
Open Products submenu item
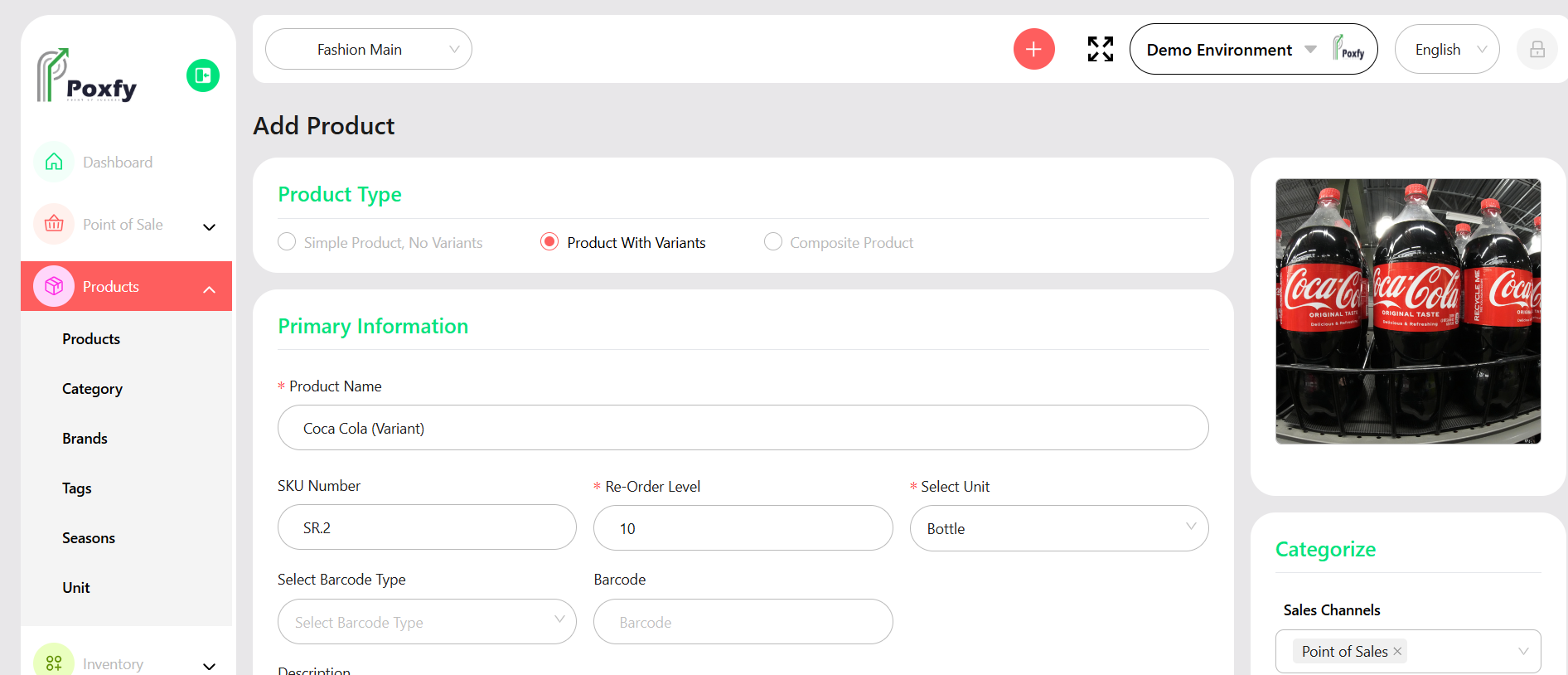point(91,338)
